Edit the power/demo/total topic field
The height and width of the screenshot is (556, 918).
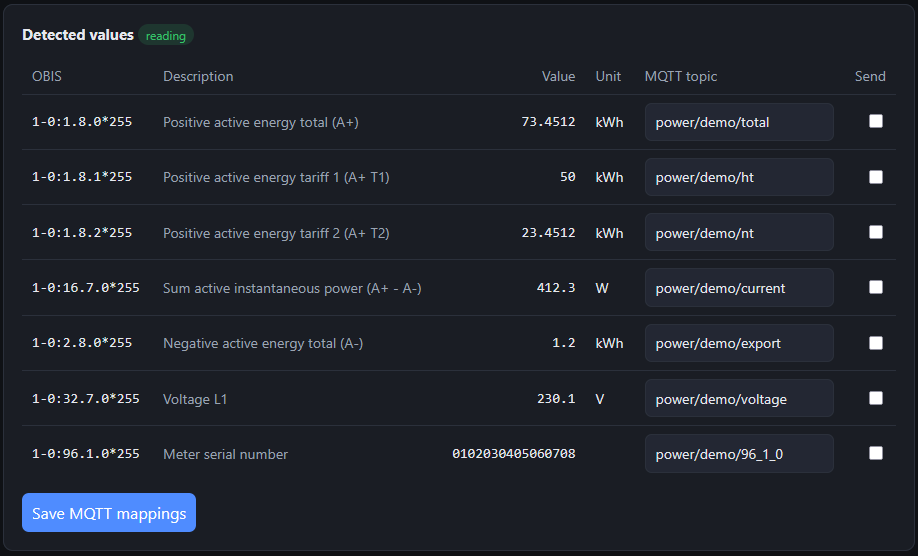[x=739, y=122]
